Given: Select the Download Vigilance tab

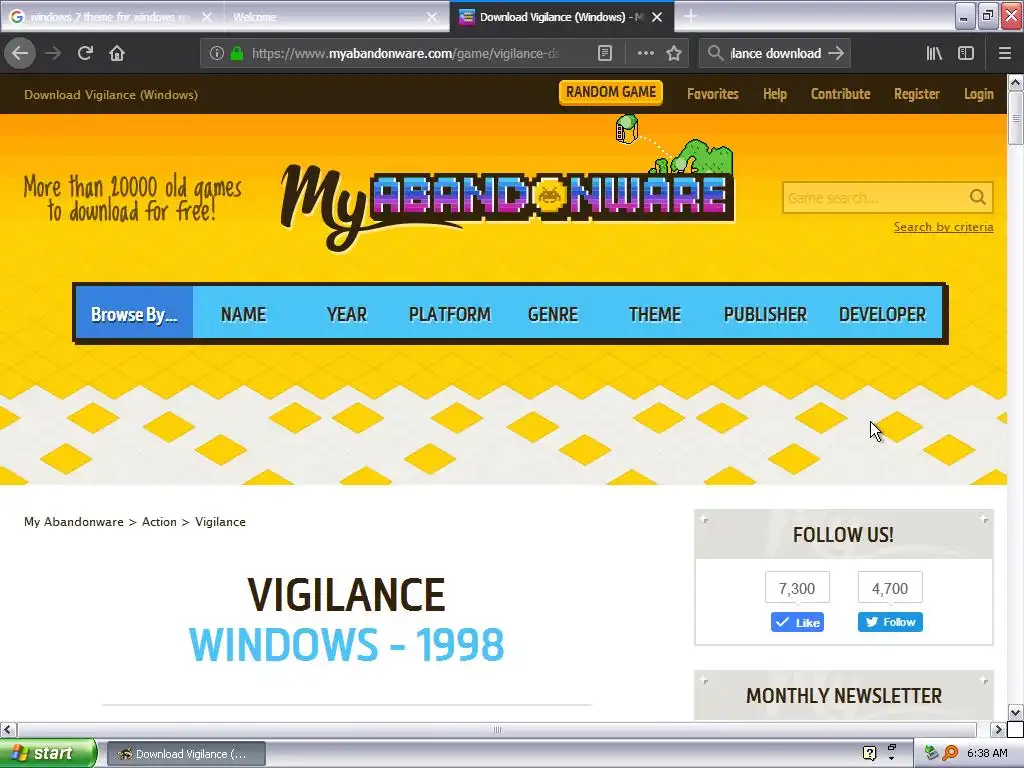Looking at the screenshot, I should (562, 17).
